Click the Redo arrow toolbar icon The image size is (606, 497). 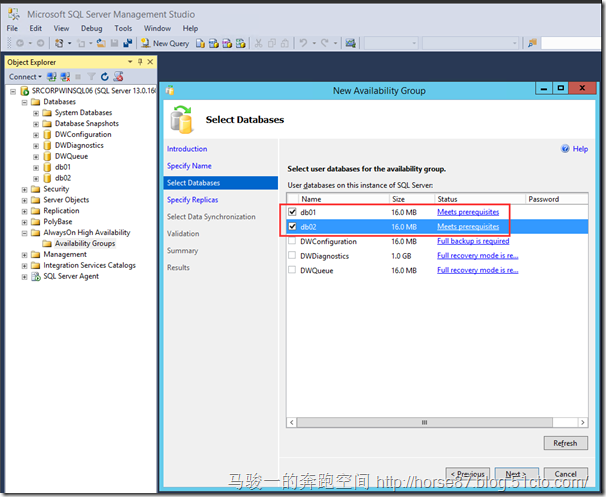(325, 43)
